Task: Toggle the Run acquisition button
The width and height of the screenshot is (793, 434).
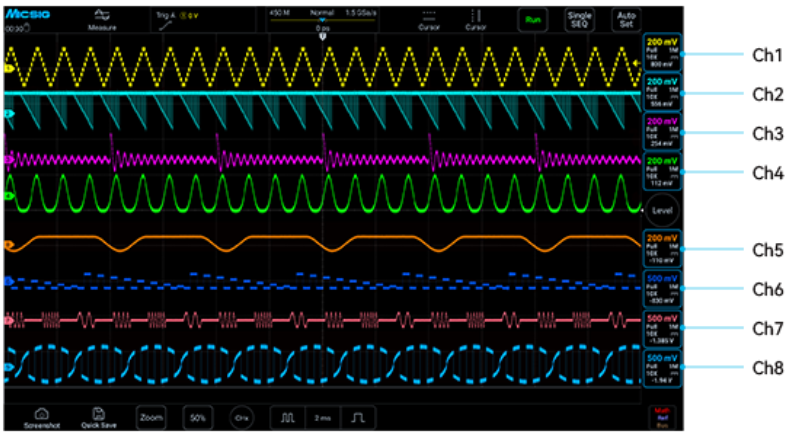Action: coord(533,20)
